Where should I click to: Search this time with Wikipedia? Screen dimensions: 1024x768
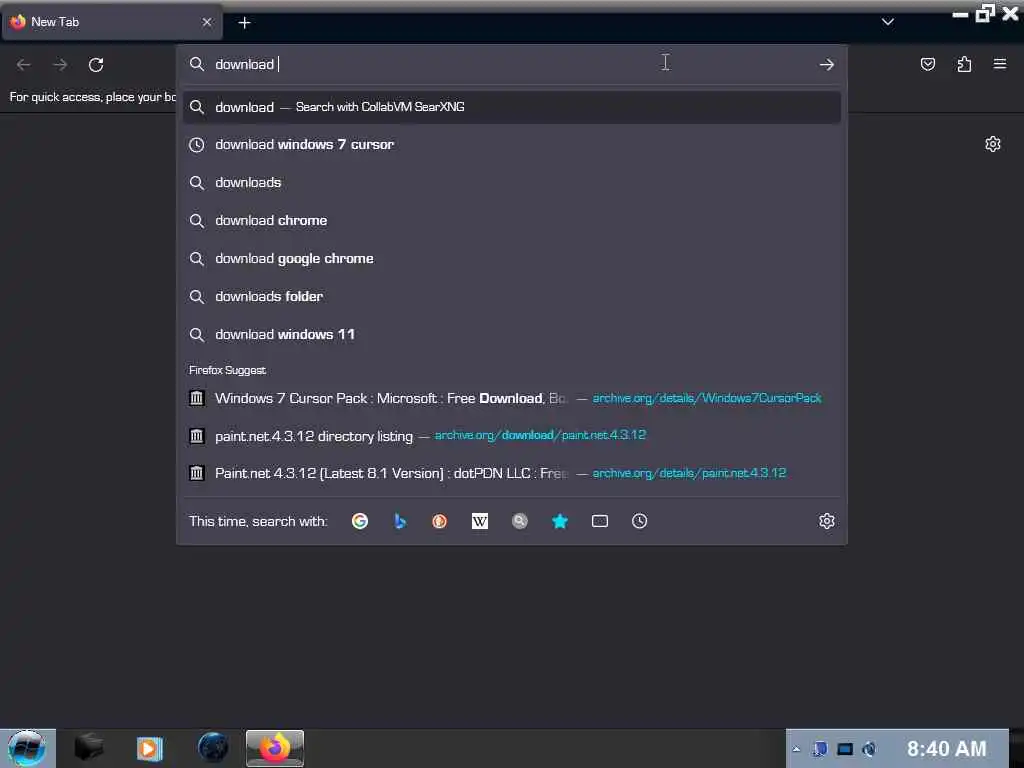(x=479, y=520)
